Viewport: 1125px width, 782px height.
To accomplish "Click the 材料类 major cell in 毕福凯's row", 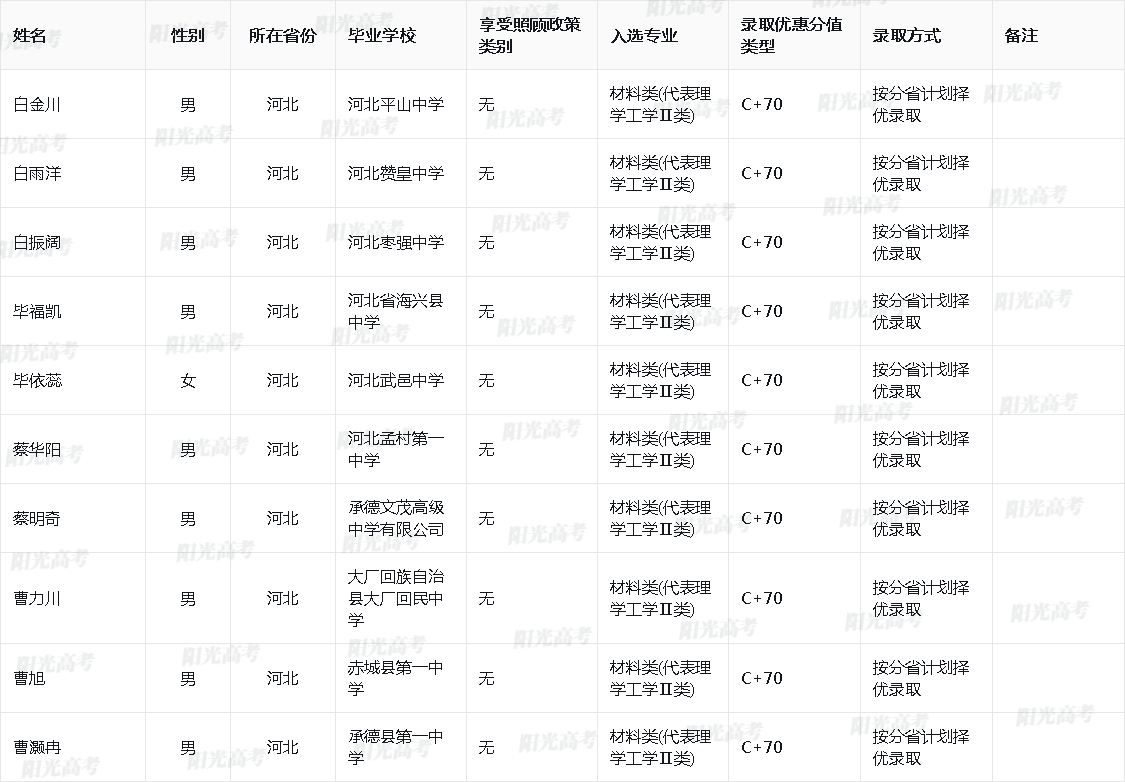I will click(661, 311).
